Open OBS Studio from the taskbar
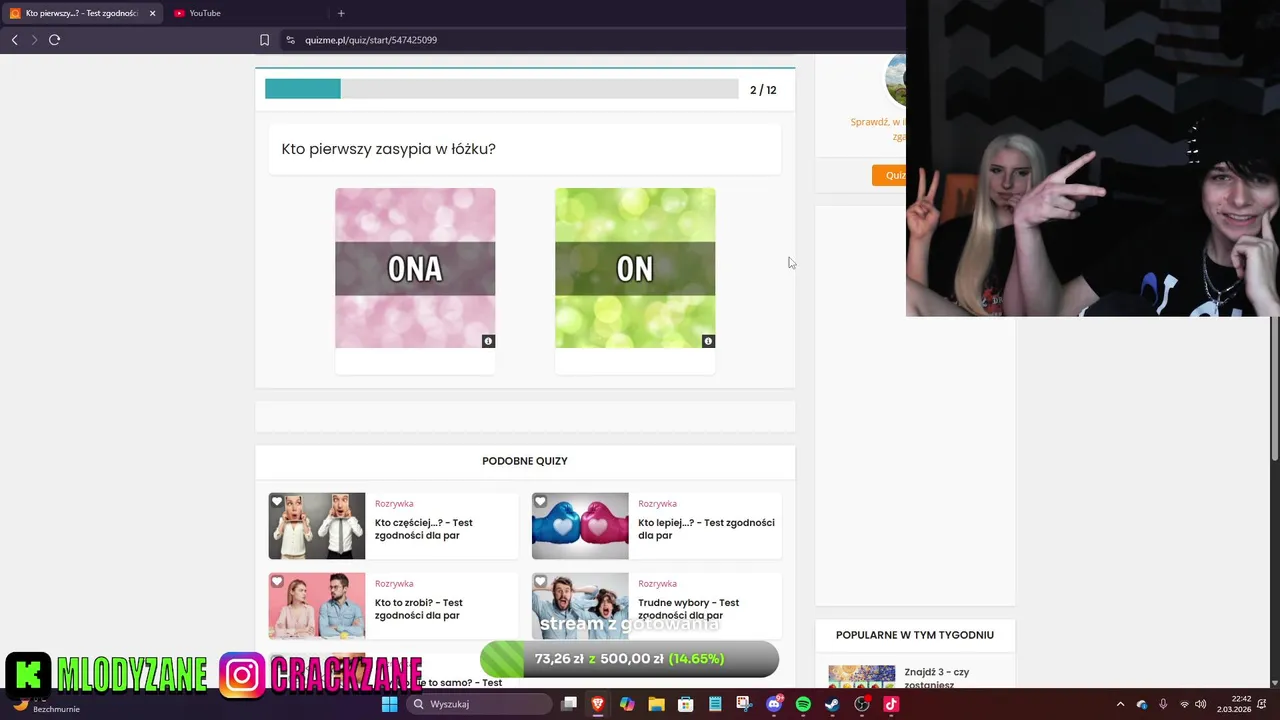 click(862, 704)
